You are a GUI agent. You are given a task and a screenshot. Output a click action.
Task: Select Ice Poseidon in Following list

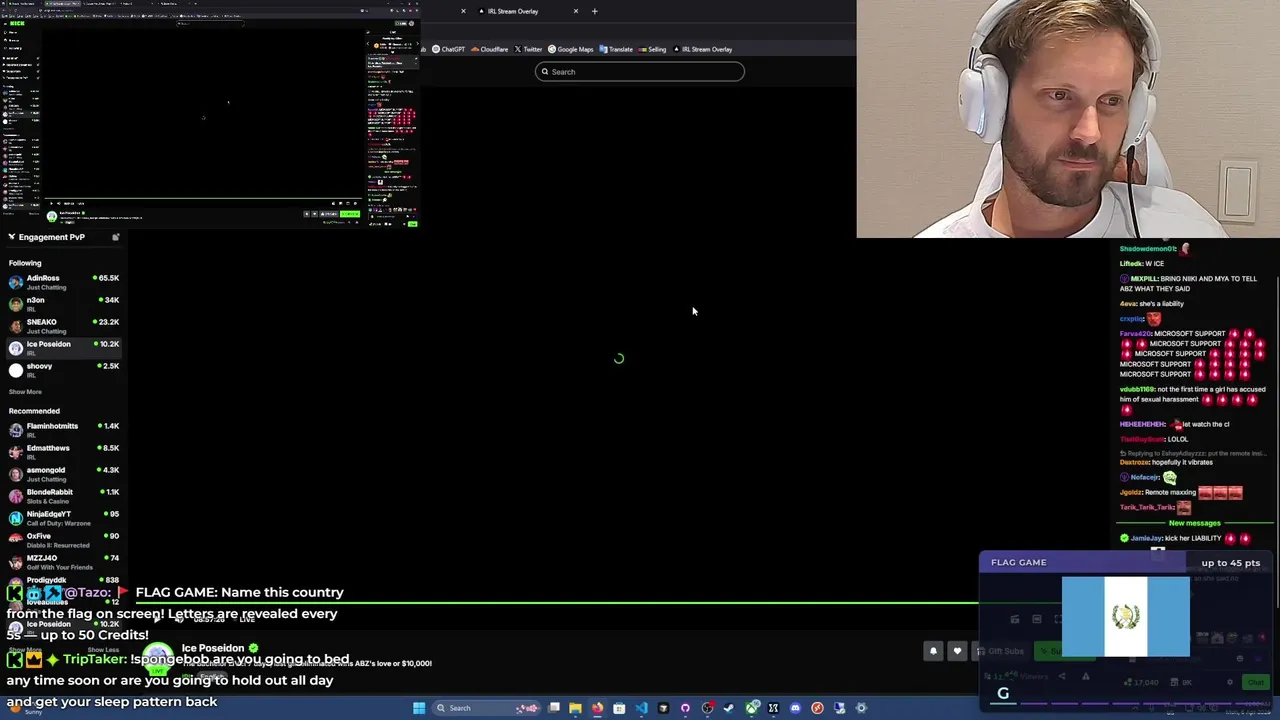[x=63, y=348]
